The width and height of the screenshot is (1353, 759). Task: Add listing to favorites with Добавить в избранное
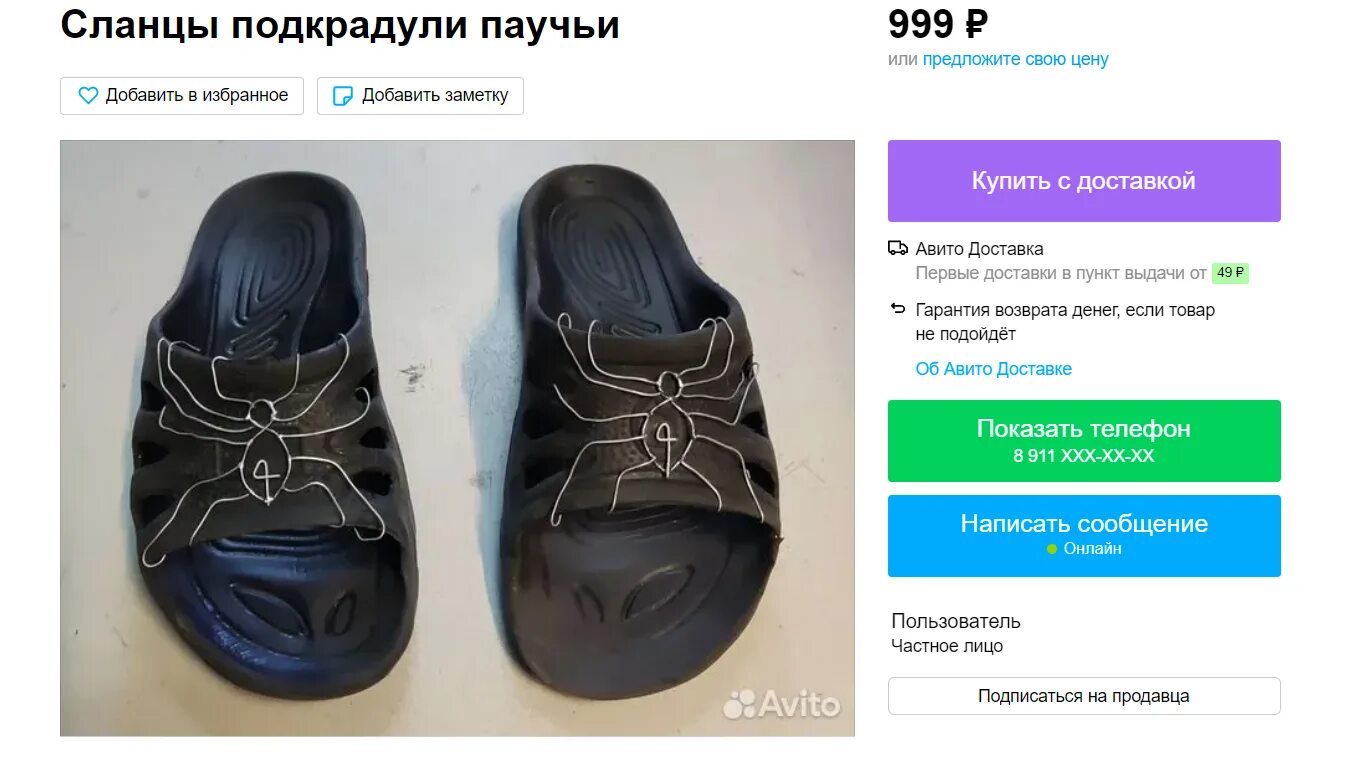click(182, 96)
